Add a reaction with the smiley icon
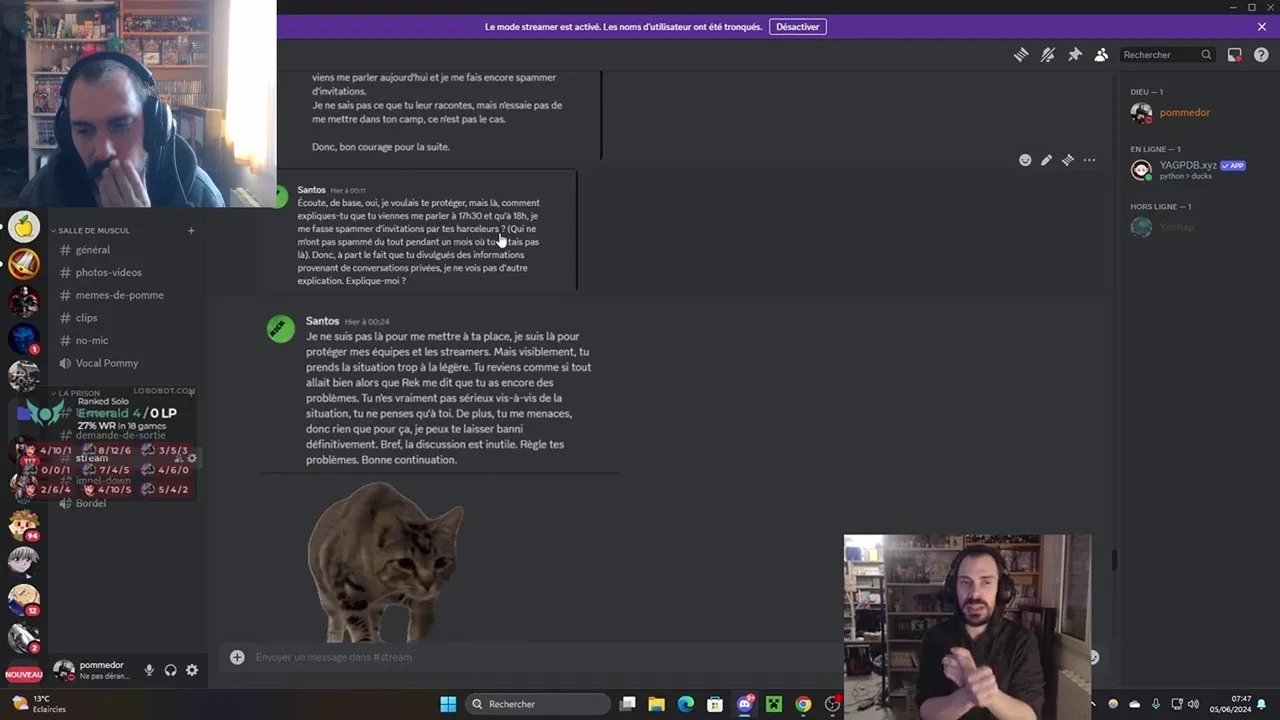The width and height of the screenshot is (1280, 720). click(x=1025, y=160)
